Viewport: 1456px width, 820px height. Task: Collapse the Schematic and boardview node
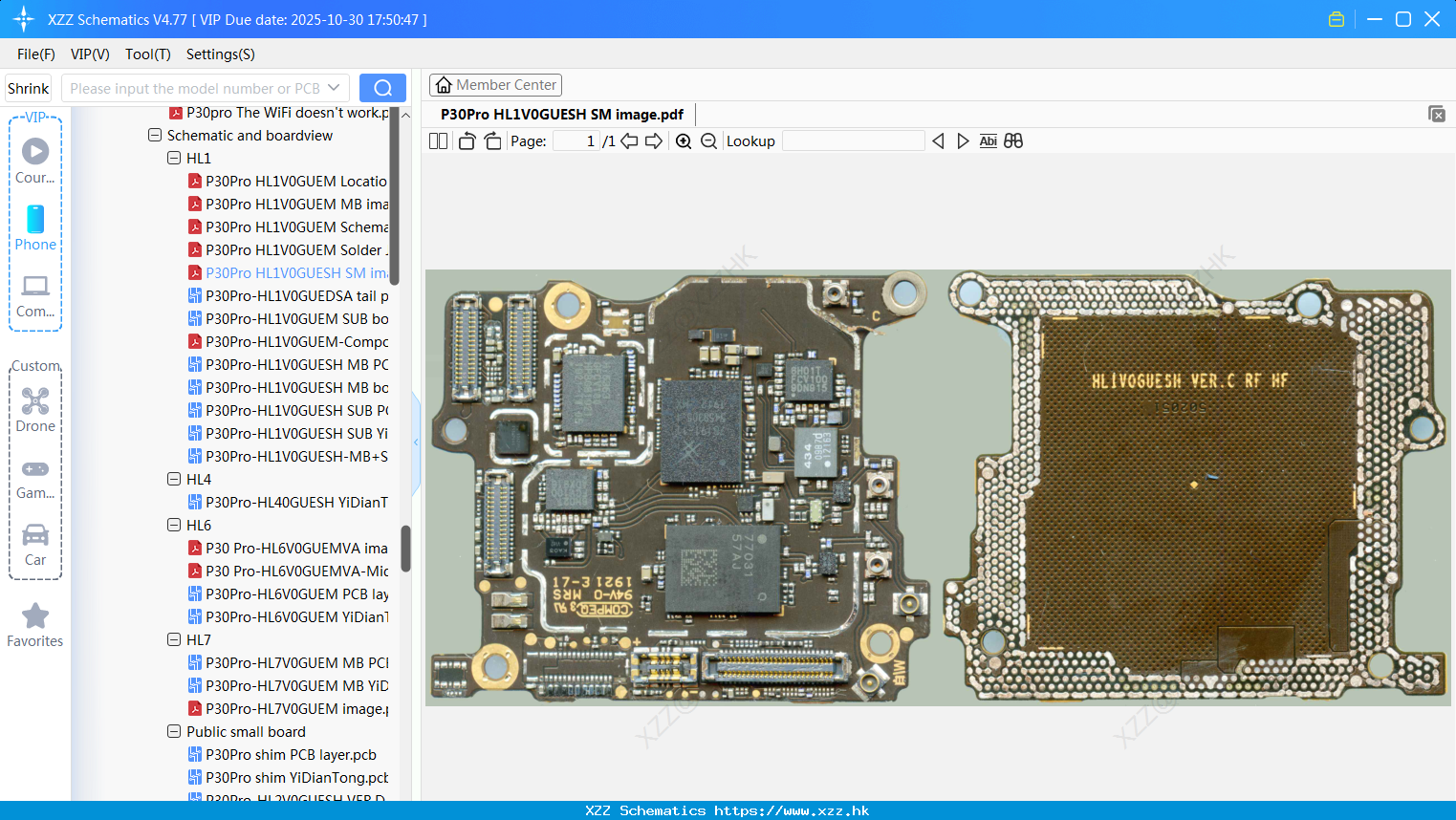click(155, 136)
